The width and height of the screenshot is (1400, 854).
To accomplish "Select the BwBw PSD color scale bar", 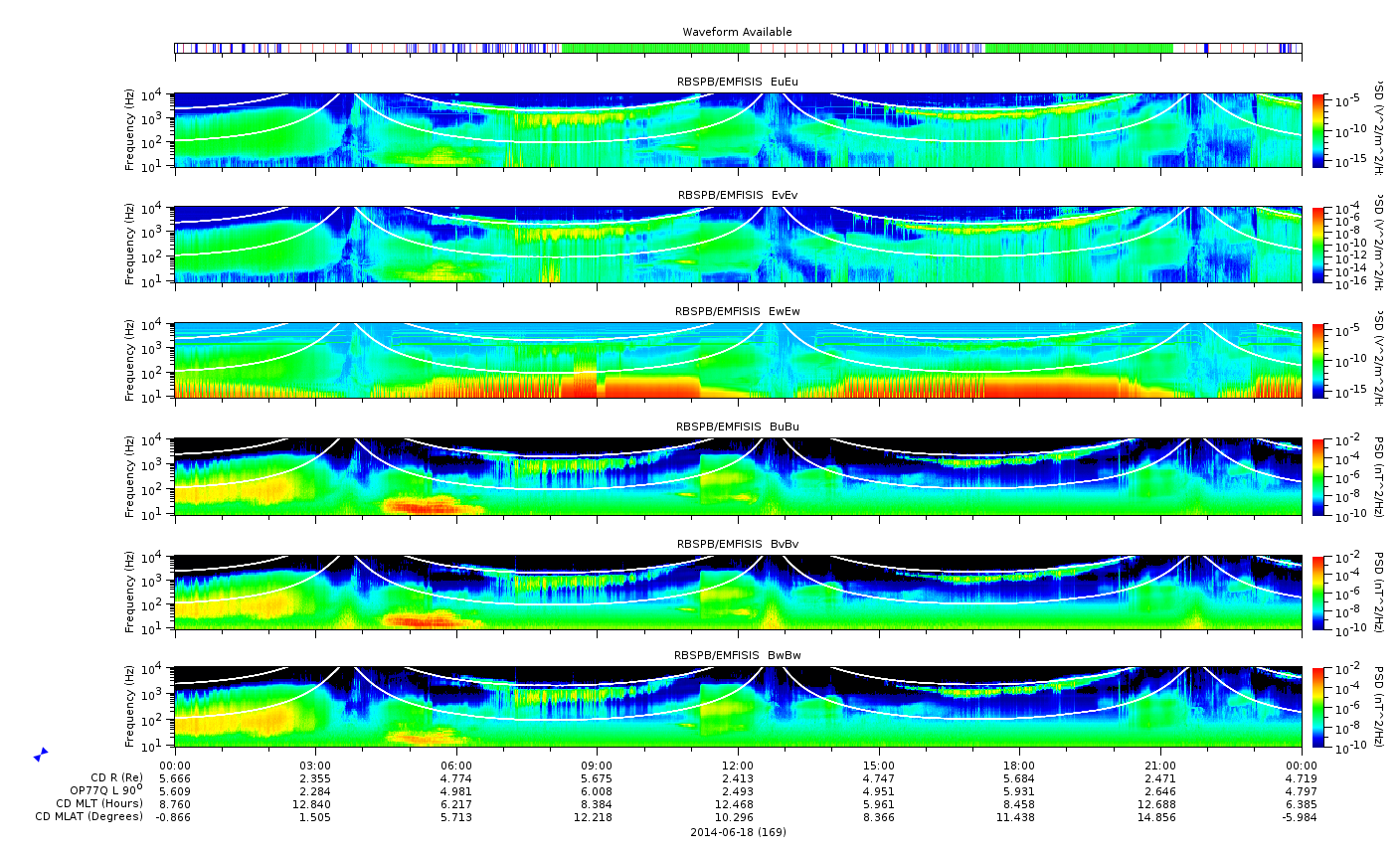I will click(1318, 707).
